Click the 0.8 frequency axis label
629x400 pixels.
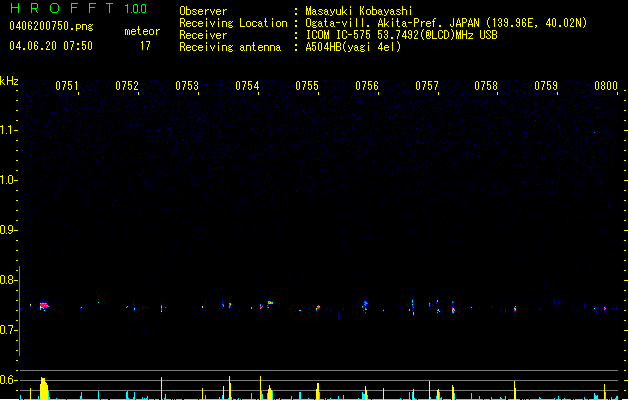[7, 280]
